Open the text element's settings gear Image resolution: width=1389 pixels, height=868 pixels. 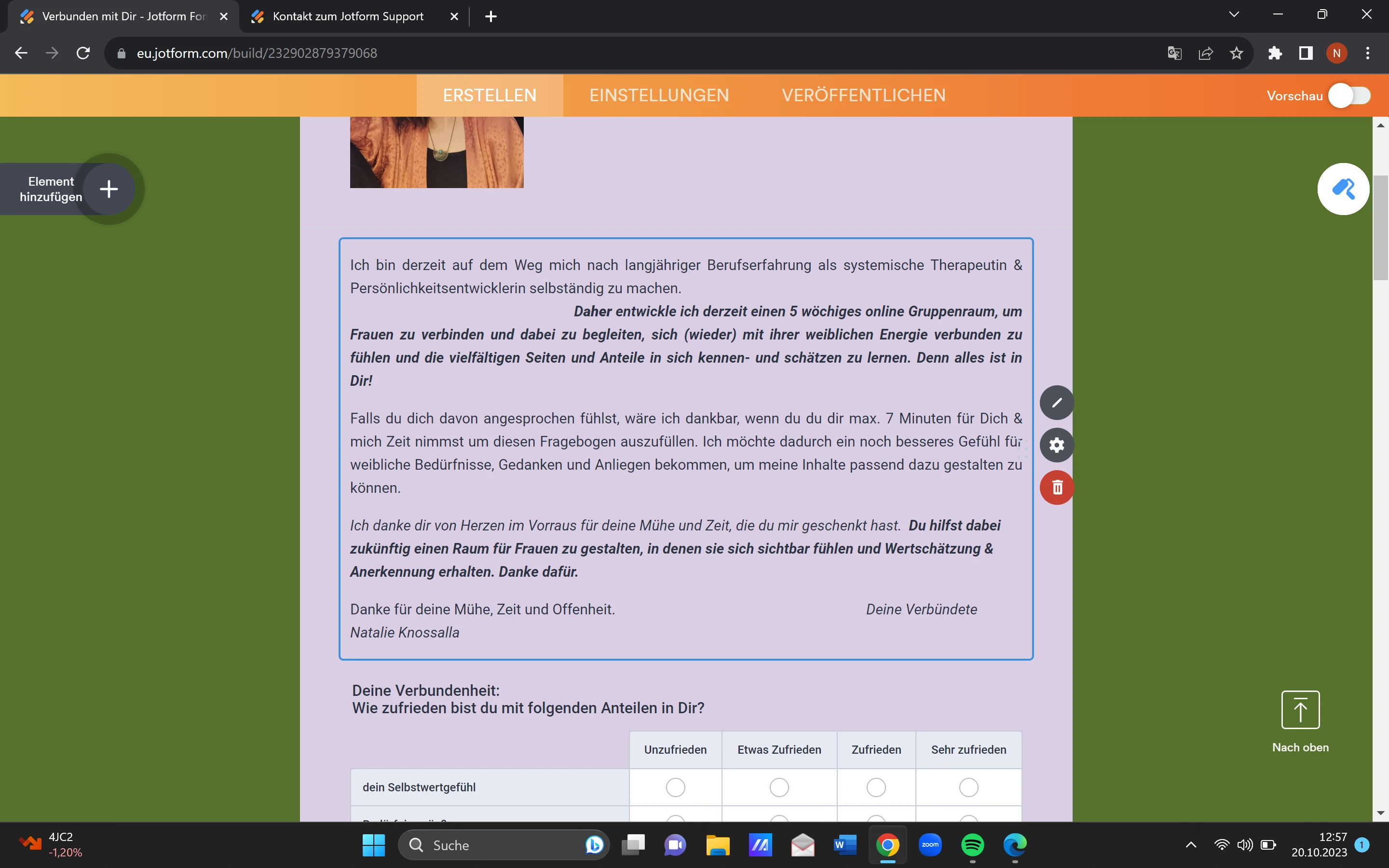coord(1056,445)
